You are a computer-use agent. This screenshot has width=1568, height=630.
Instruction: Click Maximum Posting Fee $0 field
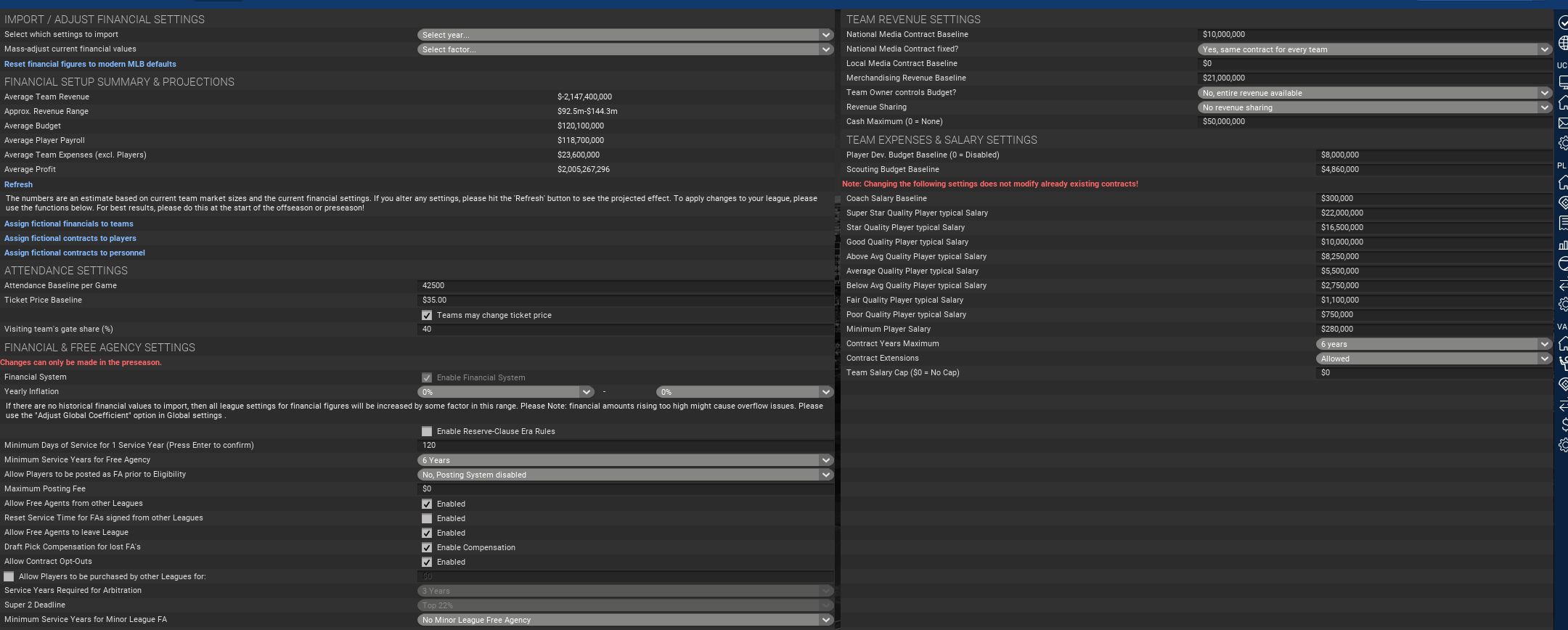tap(626, 488)
